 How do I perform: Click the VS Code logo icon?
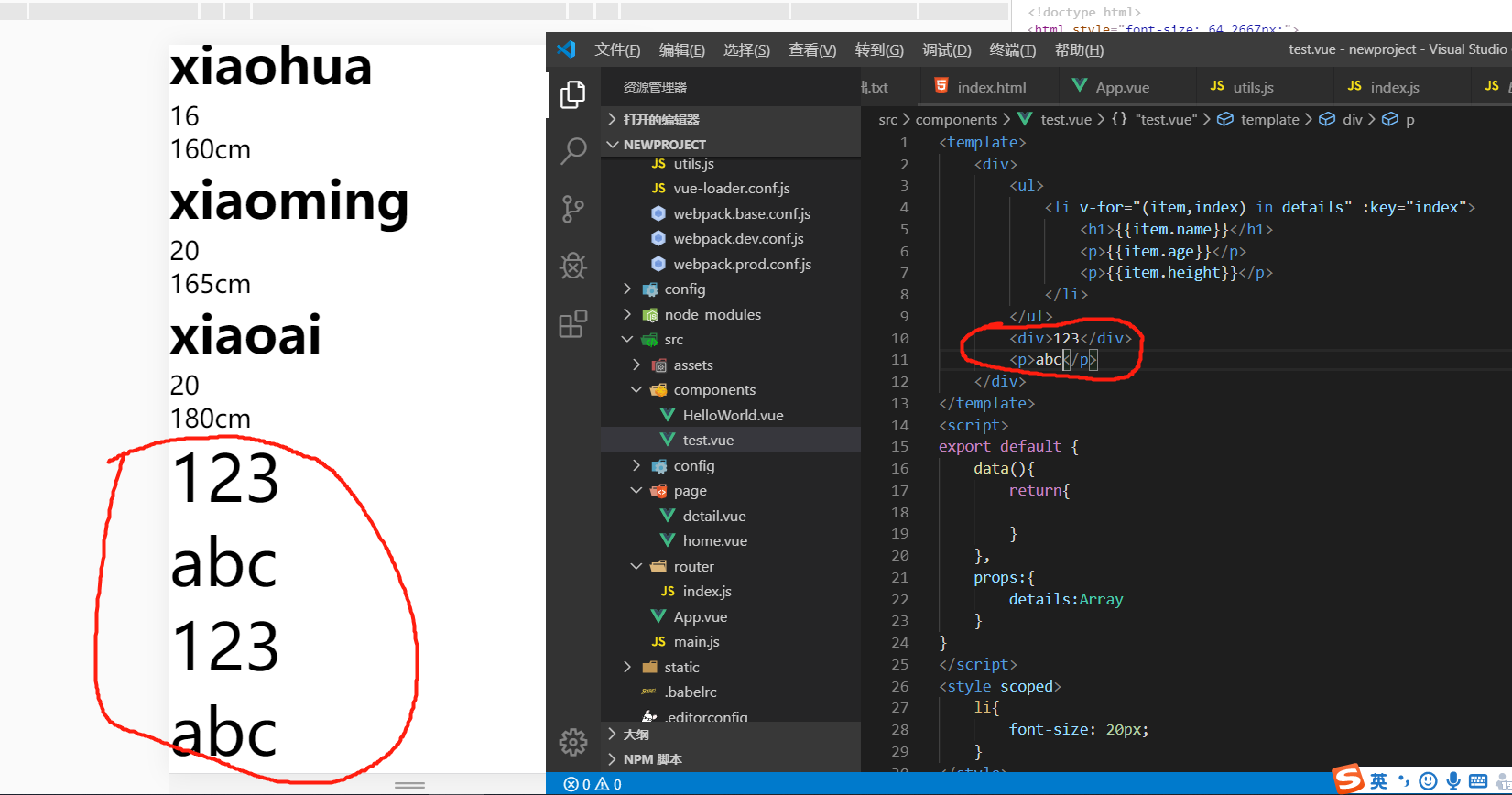[x=566, y=49]
